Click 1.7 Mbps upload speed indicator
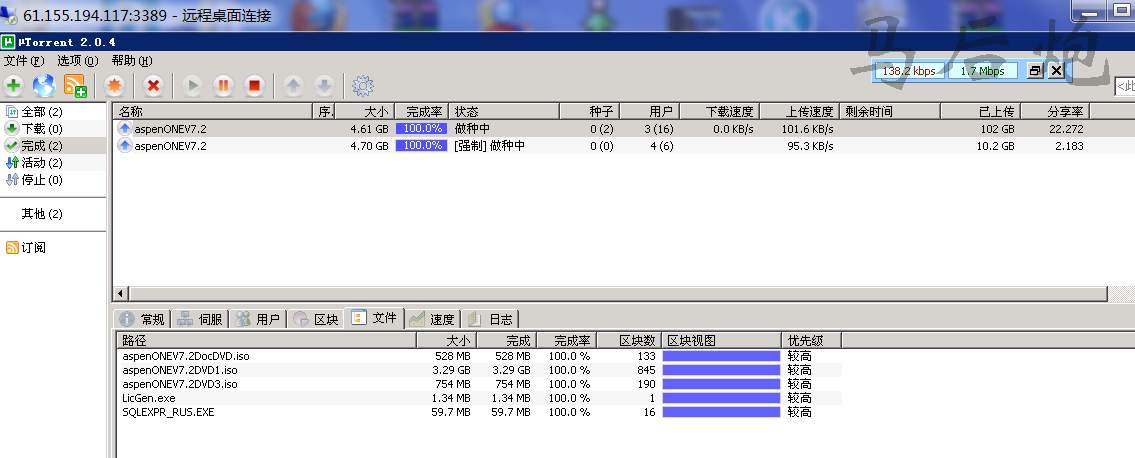 pos(982,71)
